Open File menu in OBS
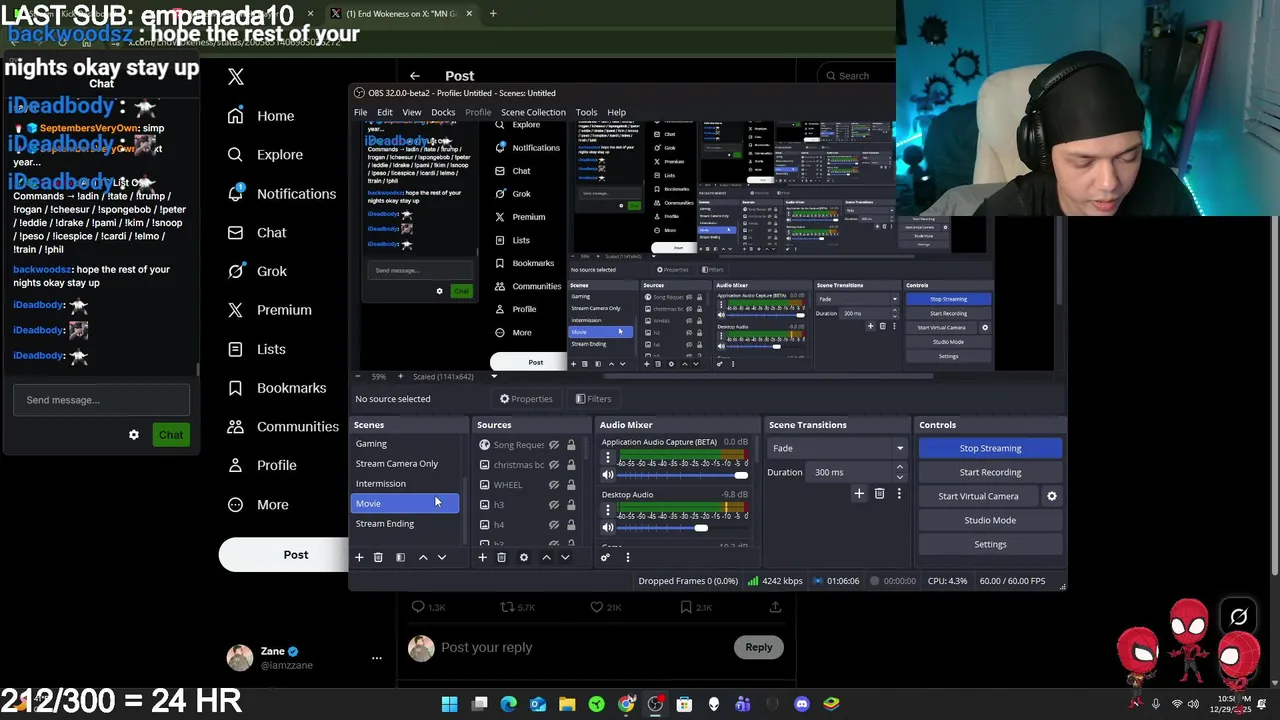The width and height of the screenshot is (1280, 720). point(360,112)
